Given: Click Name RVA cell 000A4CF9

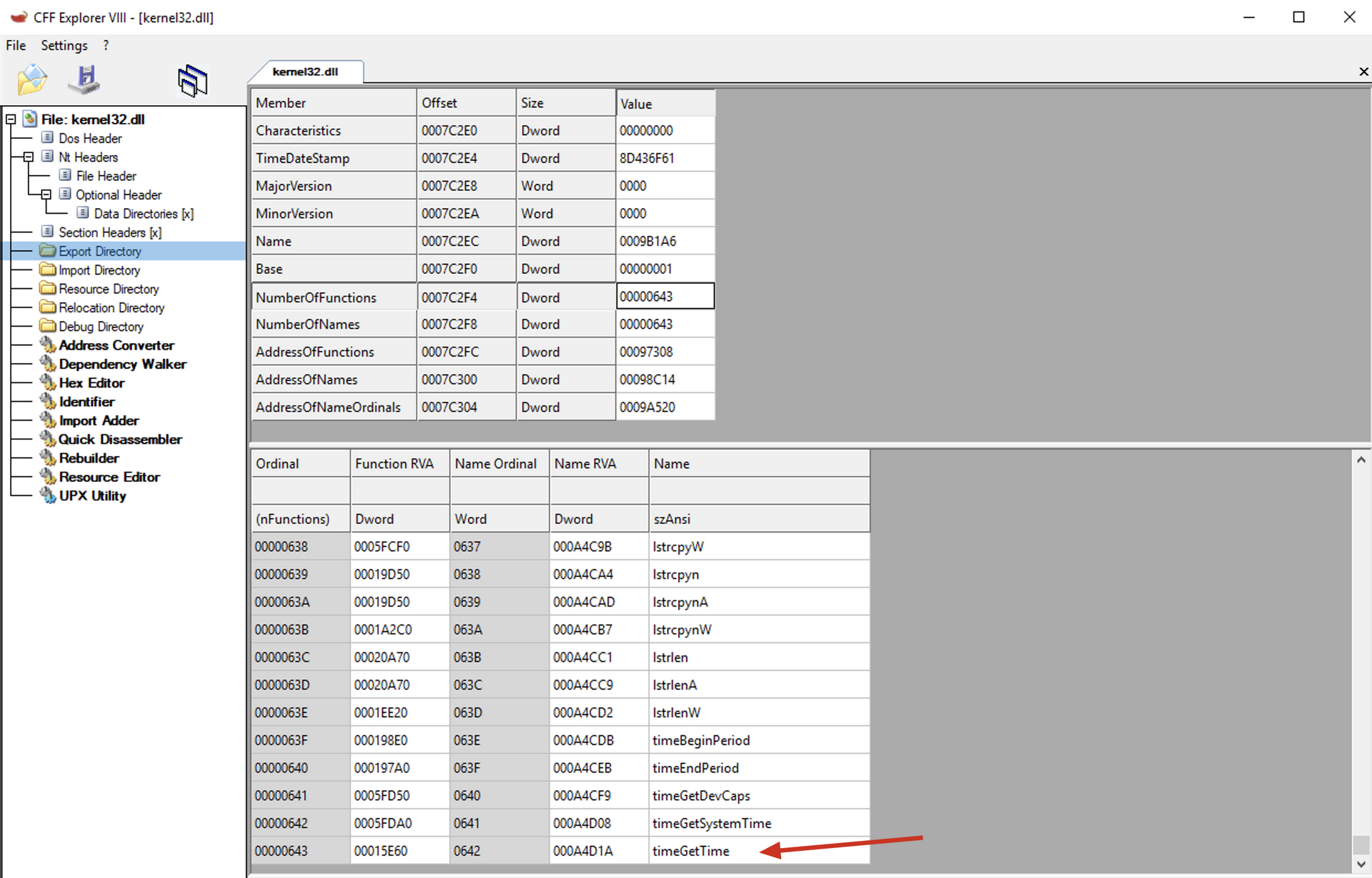Looking at the screenshot, I should coord(599,795).
